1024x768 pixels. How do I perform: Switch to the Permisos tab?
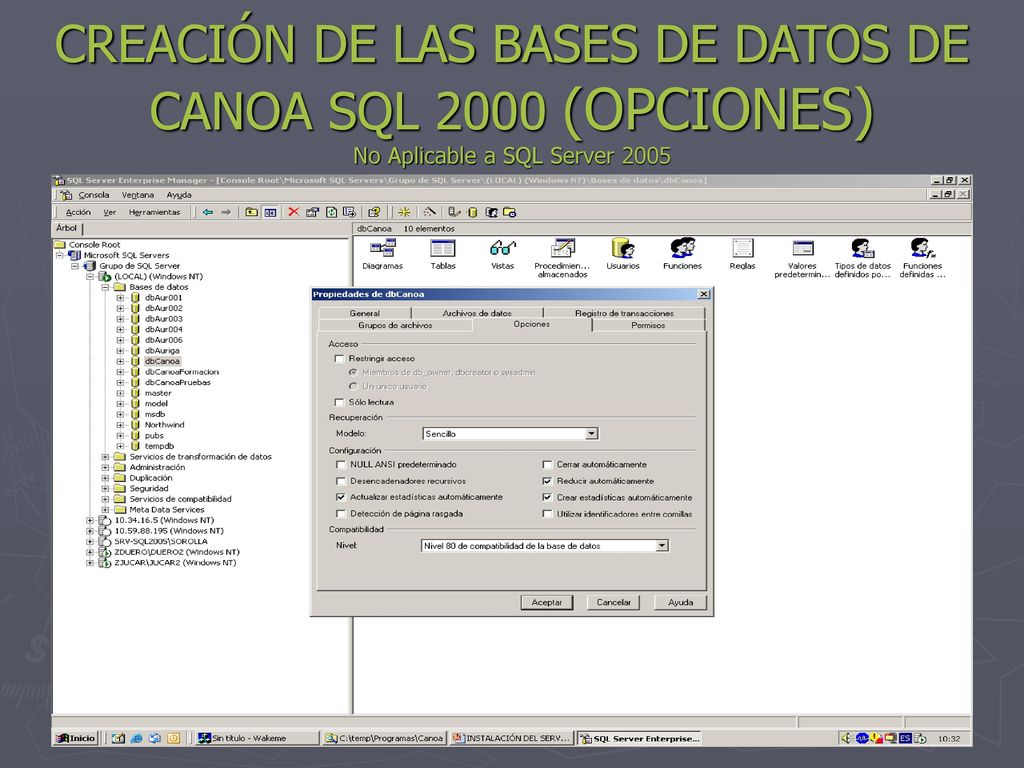click(648, 325)
